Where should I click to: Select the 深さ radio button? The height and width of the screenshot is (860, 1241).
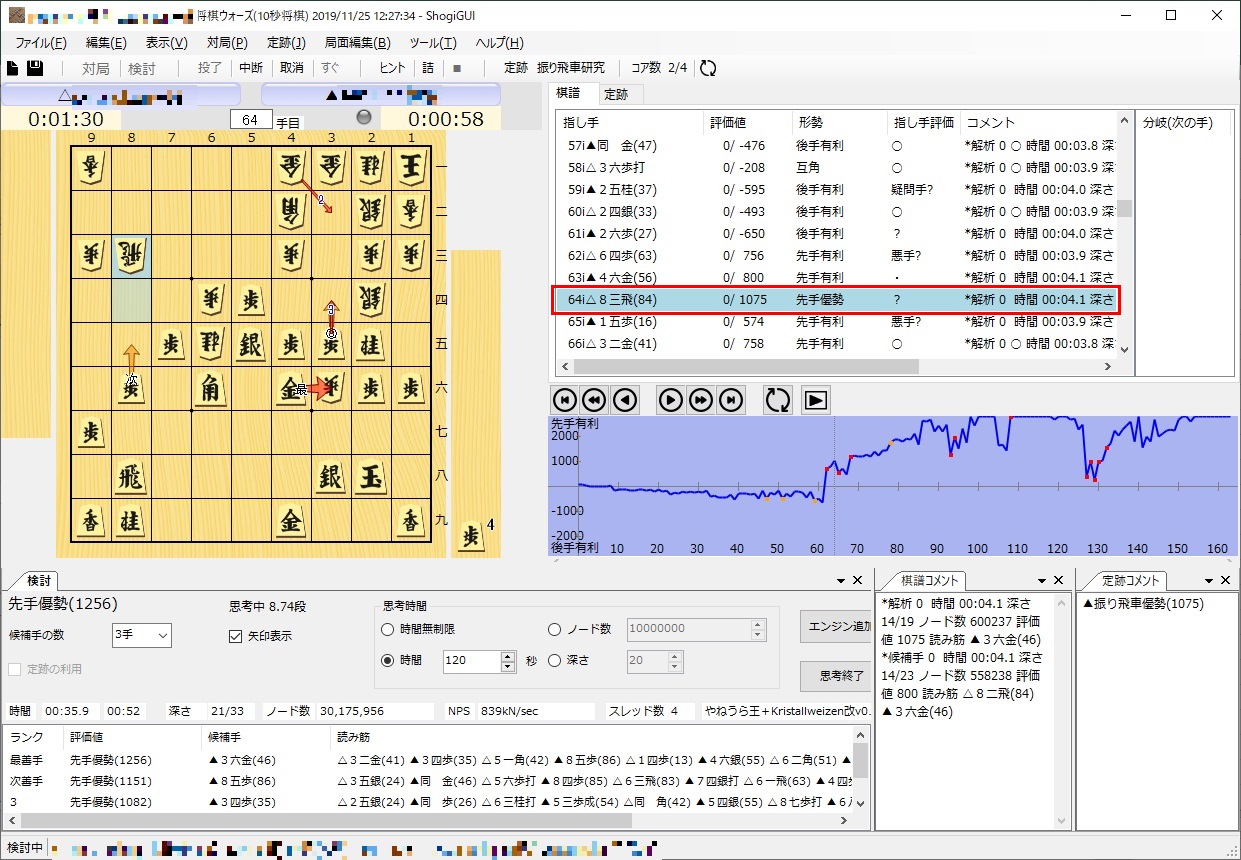coord(555,660)
